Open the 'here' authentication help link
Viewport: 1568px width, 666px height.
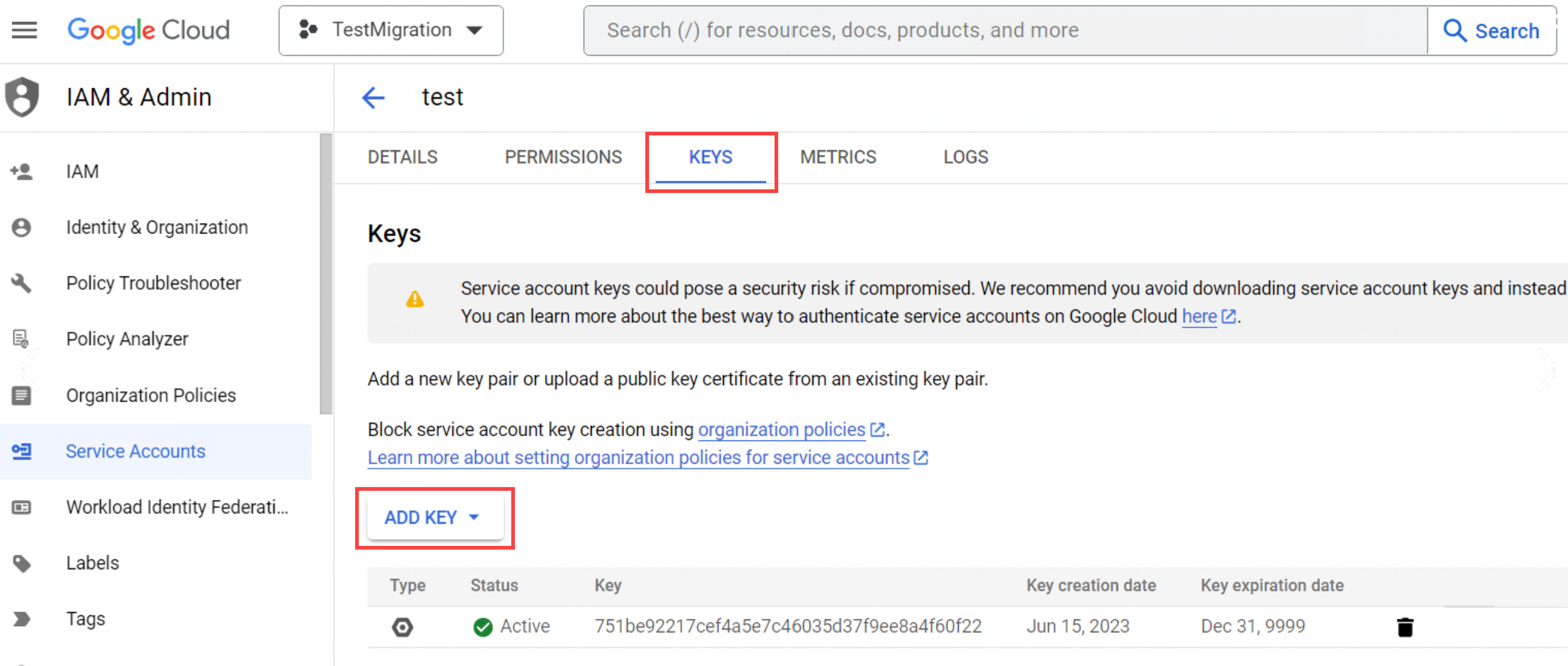pos(1199,316)
